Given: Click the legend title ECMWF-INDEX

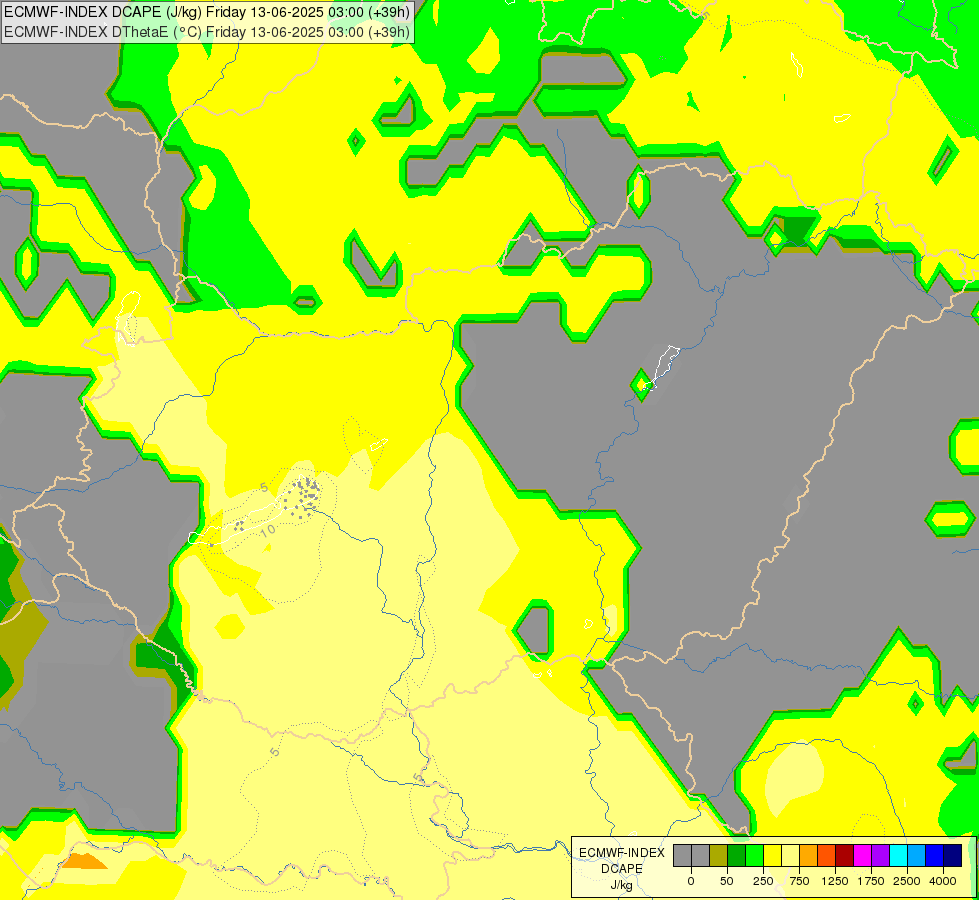Looking at the screenshot, I should pyautogui.click(x=622, y=853).
